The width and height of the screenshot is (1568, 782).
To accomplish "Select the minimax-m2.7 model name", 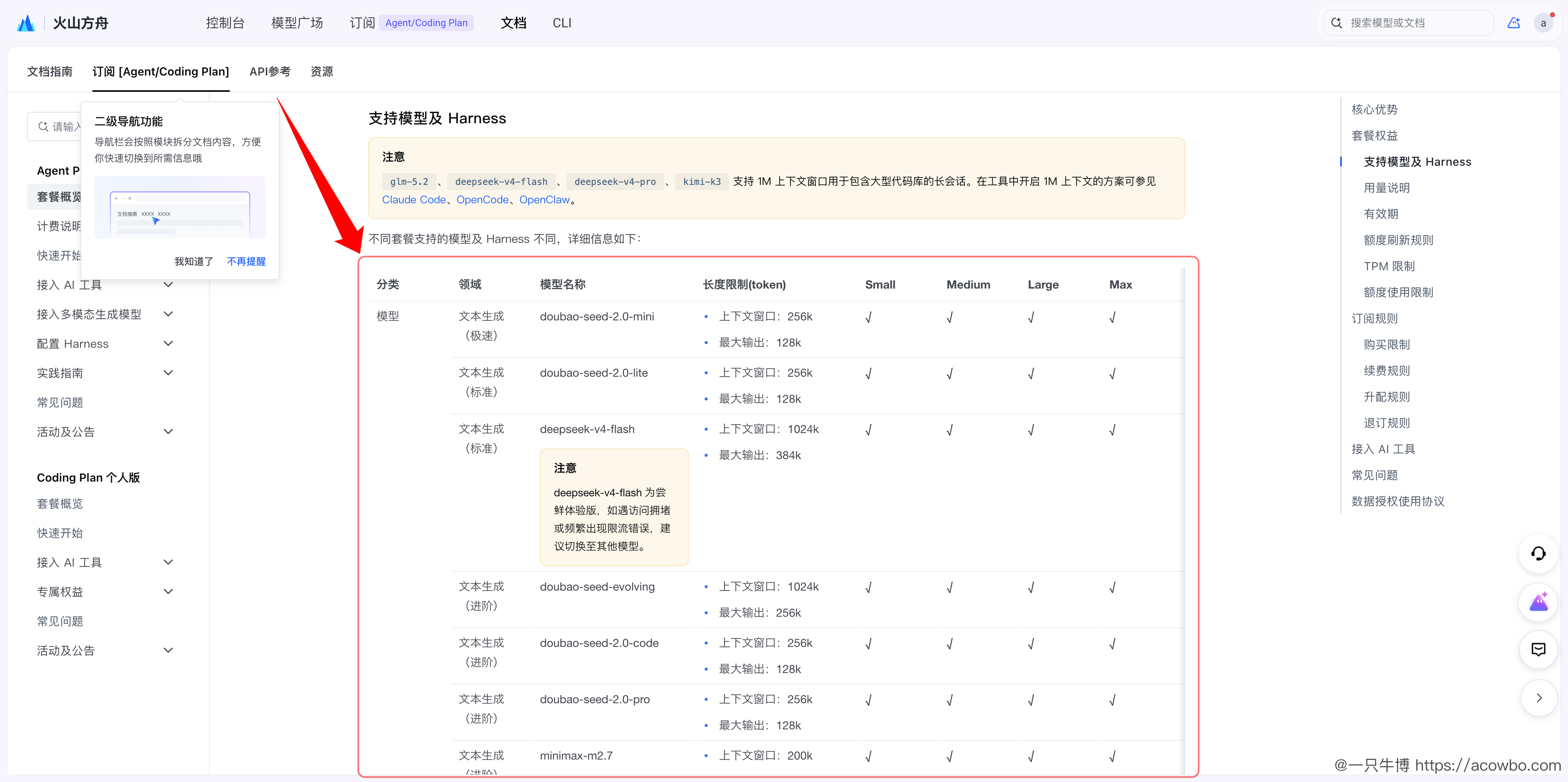I will 576,756.
